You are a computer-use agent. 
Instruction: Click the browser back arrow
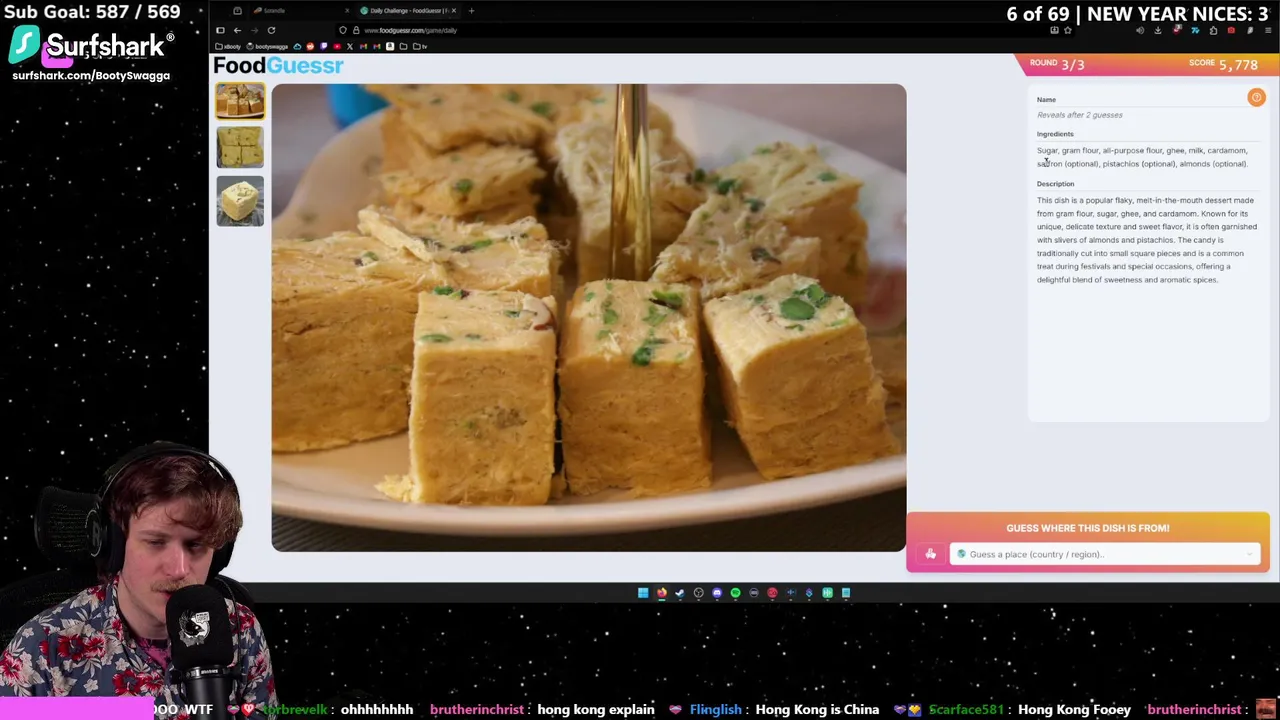coord(237,30)
